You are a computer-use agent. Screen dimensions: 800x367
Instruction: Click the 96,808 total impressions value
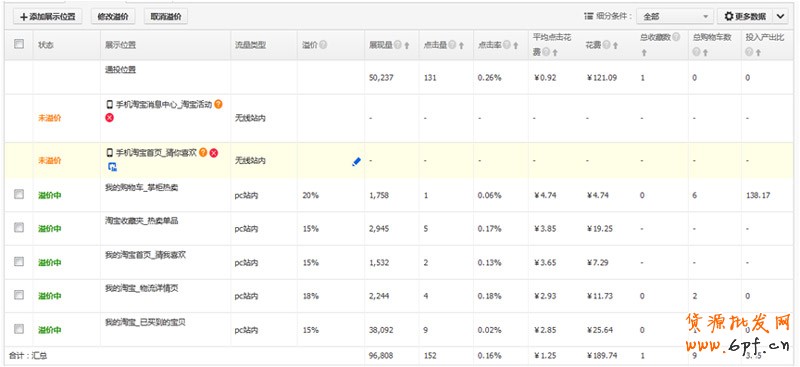coord(381,356)
